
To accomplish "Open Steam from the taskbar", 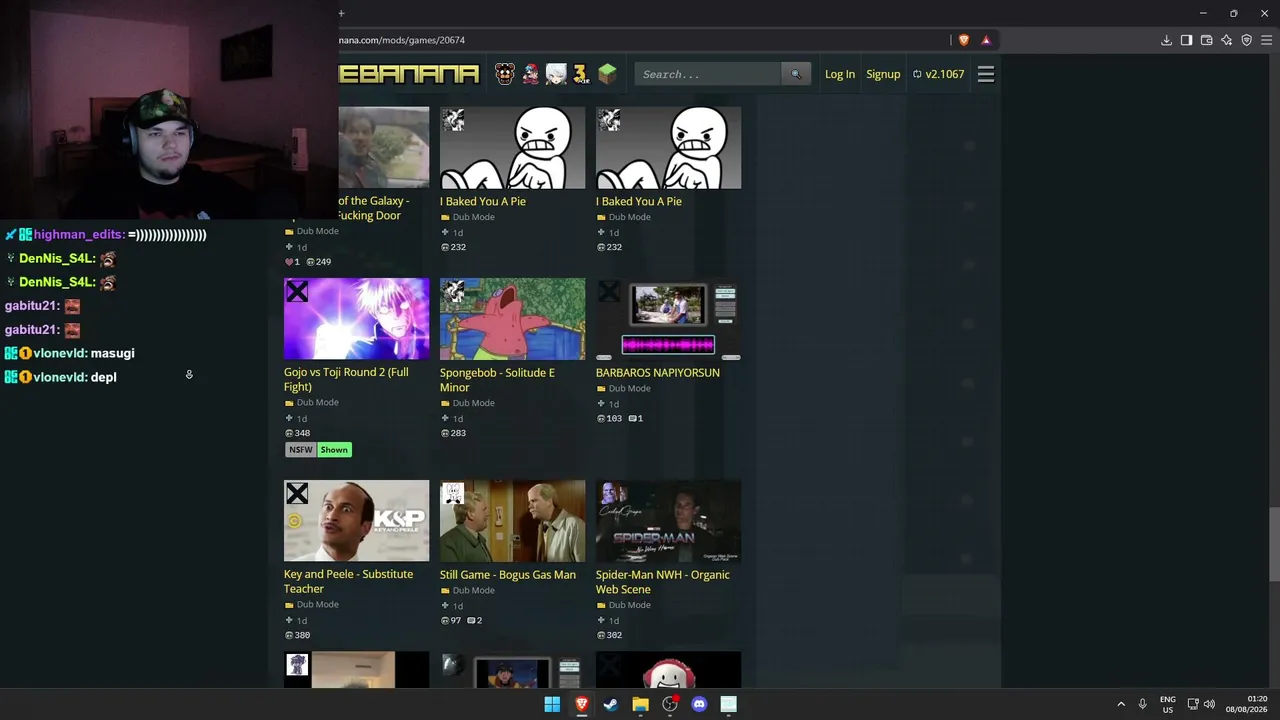I will pos(611,704).
